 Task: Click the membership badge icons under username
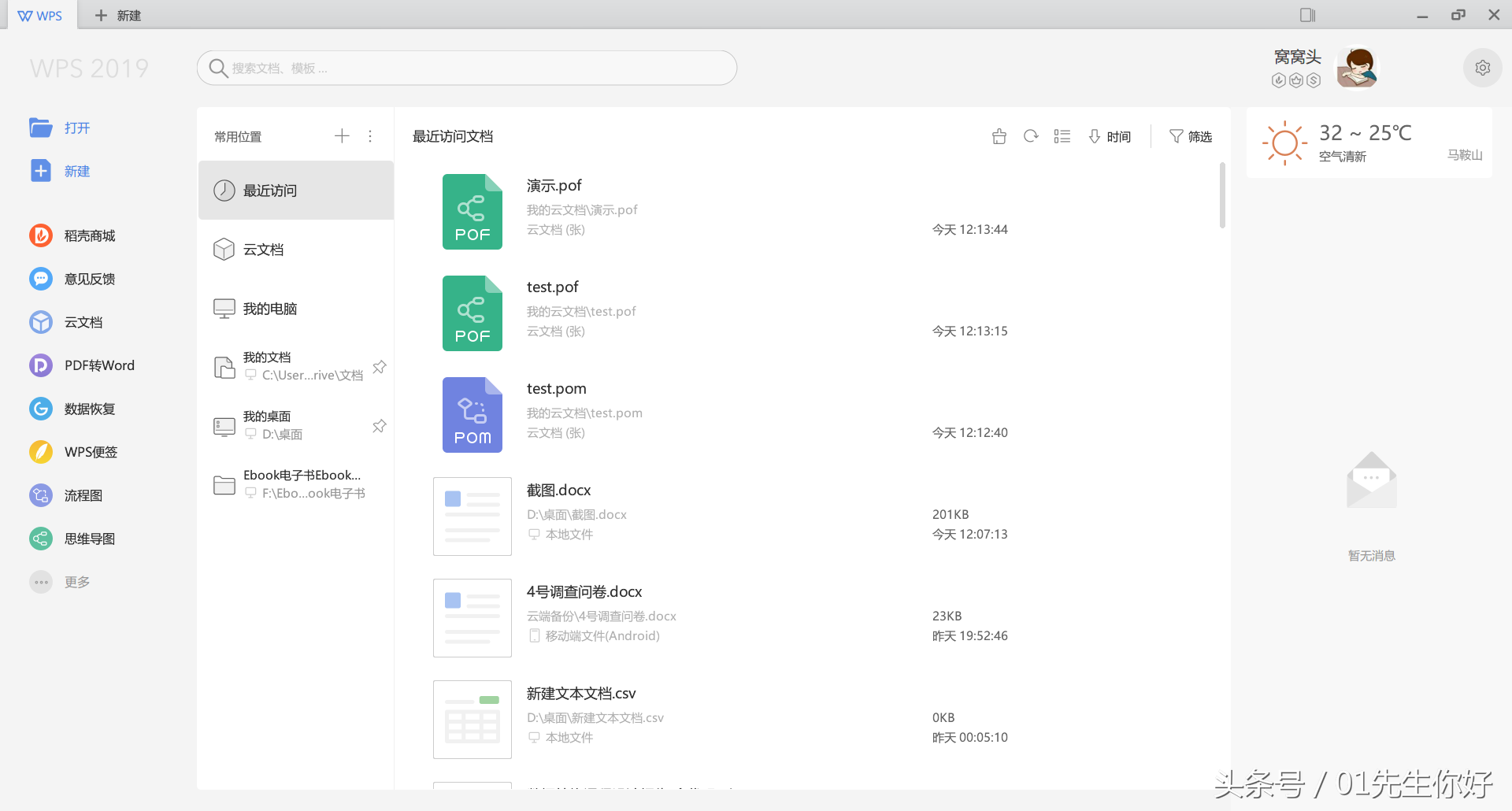pyautogui.click(x=1296, y=80)
